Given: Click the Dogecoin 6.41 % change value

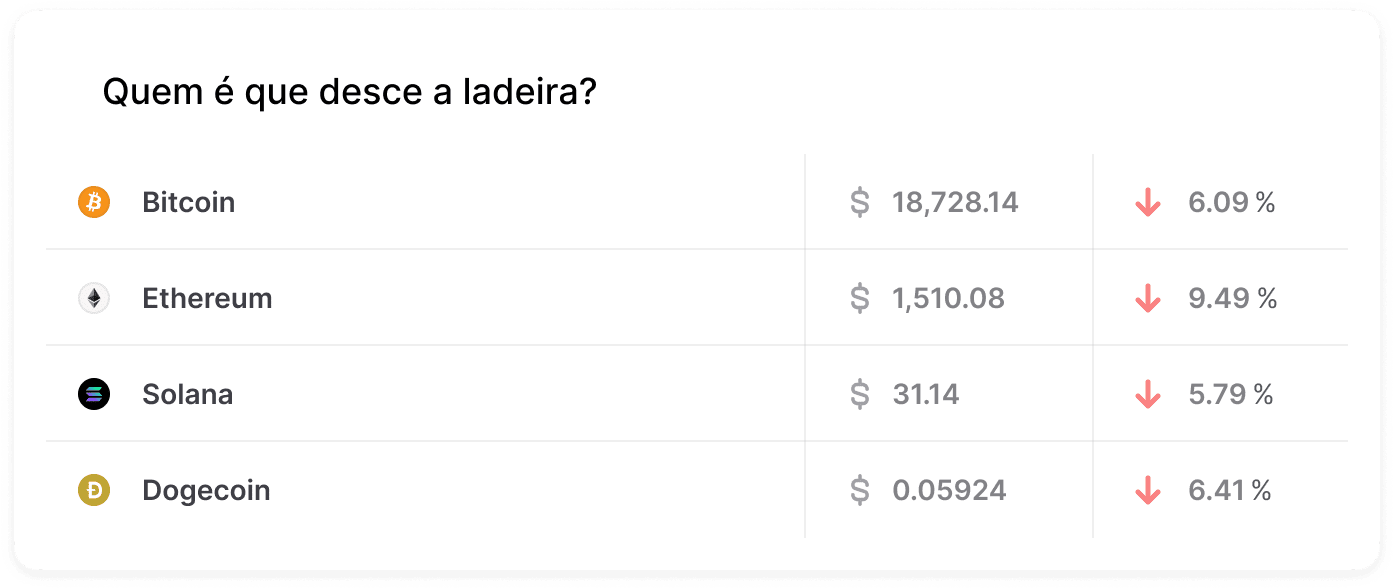Looking at the screenshot, I should tap(1229, 491).
